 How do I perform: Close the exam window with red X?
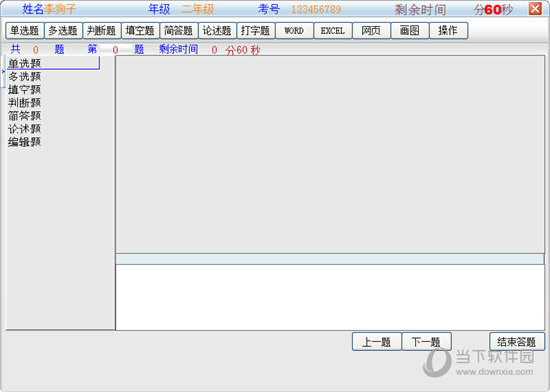click(x=535, y=9)
